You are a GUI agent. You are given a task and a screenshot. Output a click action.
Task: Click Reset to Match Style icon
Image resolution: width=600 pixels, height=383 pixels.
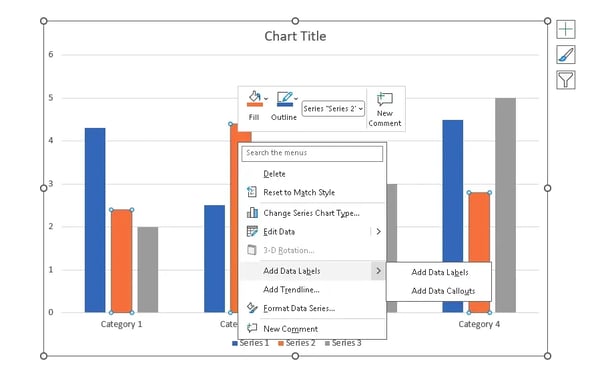(x=252, y=192)
